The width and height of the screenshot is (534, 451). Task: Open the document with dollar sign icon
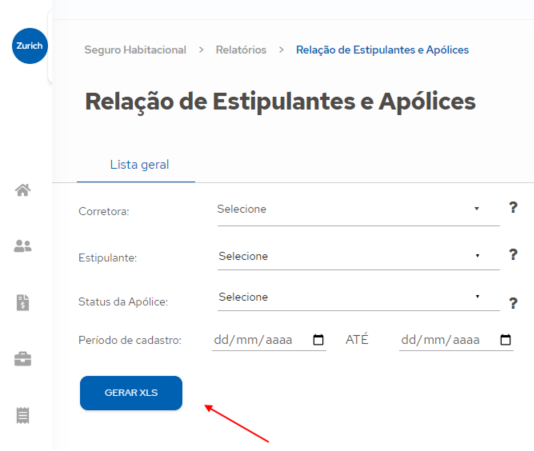[x=23, y=302]
